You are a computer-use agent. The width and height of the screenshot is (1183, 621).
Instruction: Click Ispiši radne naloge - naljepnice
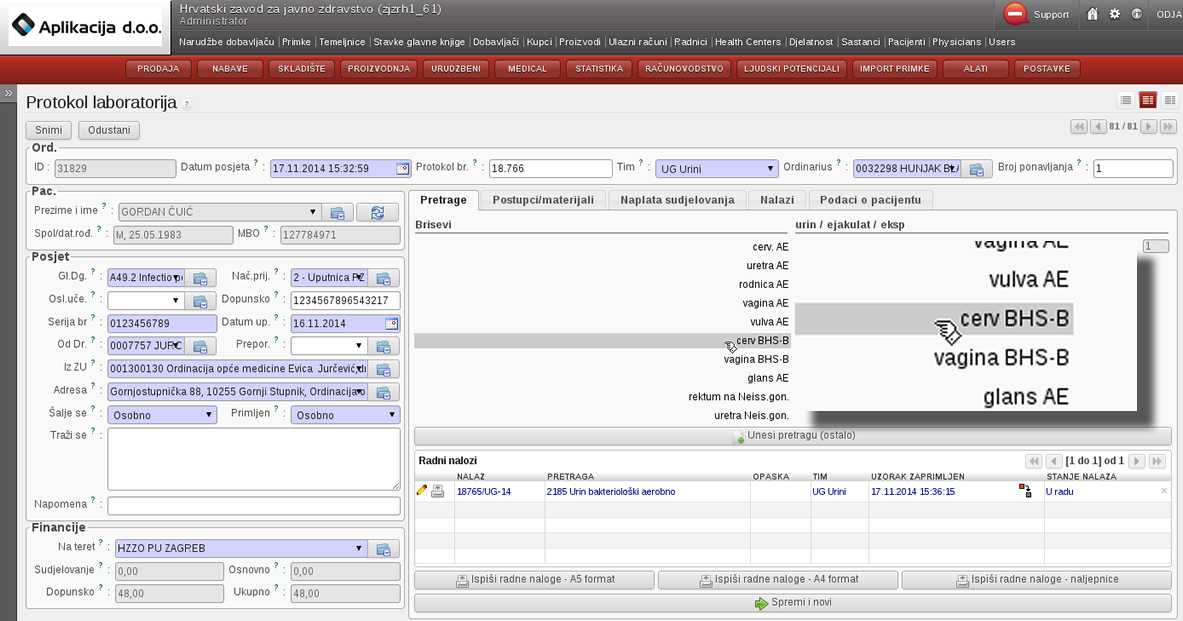1037,579
